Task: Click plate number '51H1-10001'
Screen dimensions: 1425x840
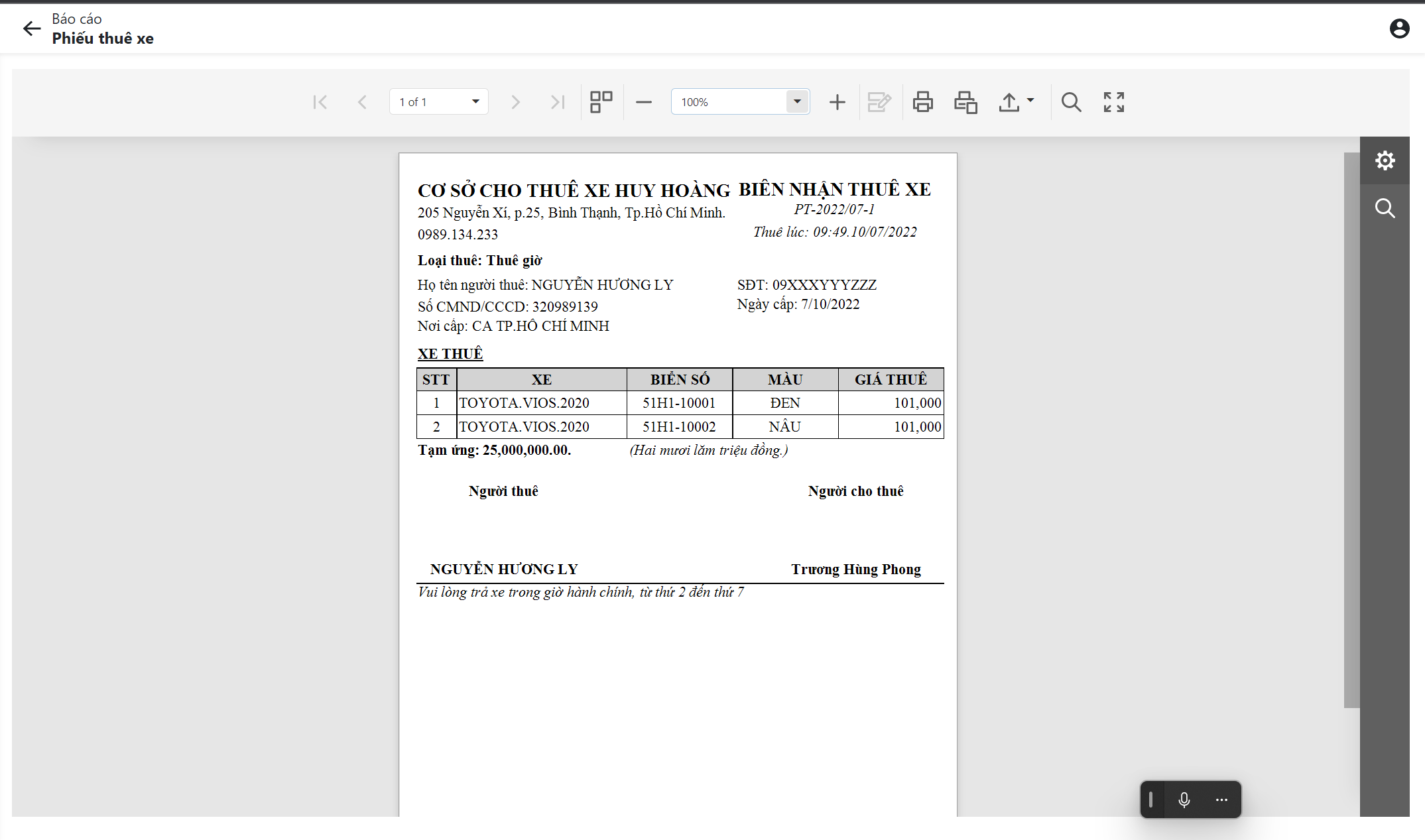Action: (x=679, y=403)
